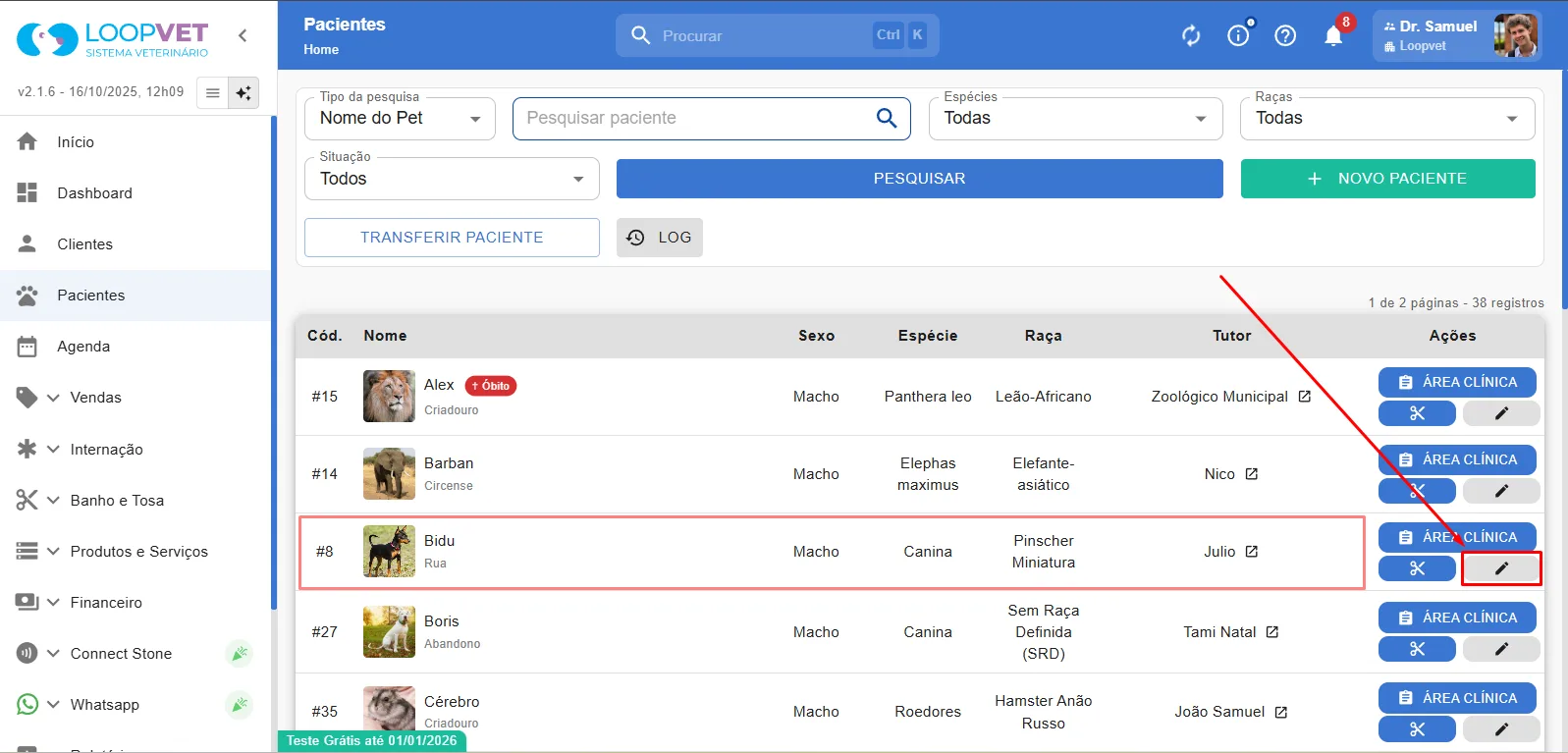This screenshot has width=1568, height=753.
Task: Click the refresh sync icon in header
Action: coord(1191,36)
